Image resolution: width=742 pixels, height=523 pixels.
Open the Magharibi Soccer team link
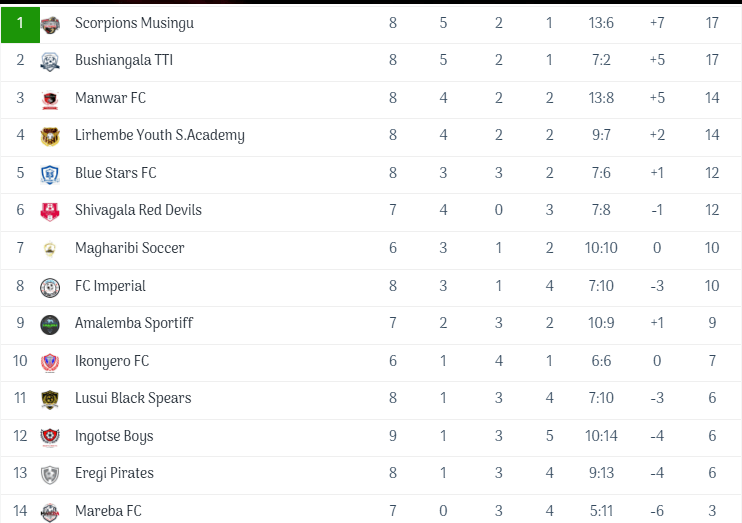point(129,248)
